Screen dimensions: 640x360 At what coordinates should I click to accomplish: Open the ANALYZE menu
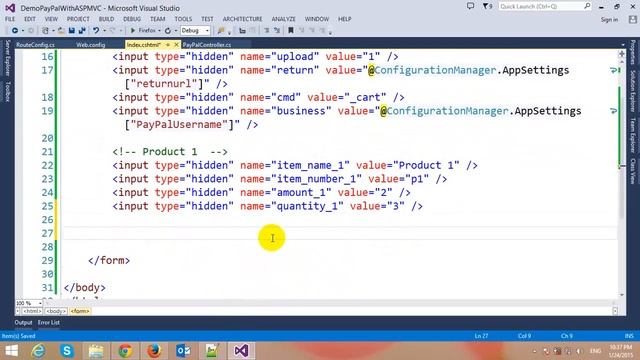pyautogui.click(x=284, y=19)
